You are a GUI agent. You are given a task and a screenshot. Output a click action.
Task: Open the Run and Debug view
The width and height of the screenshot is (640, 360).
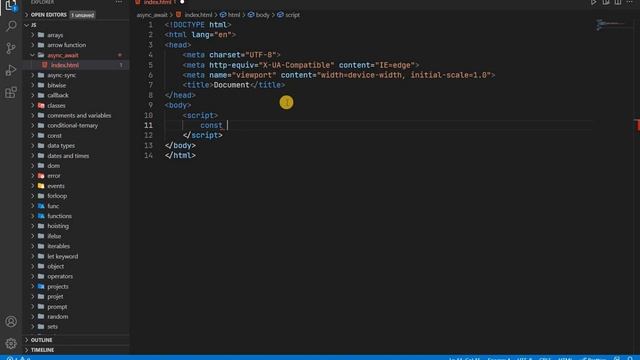point(11,70)
